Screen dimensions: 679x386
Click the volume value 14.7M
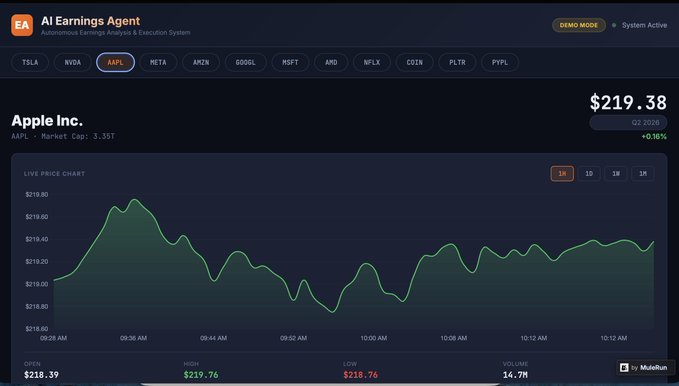pyautogui.click(x=515, y=375)
